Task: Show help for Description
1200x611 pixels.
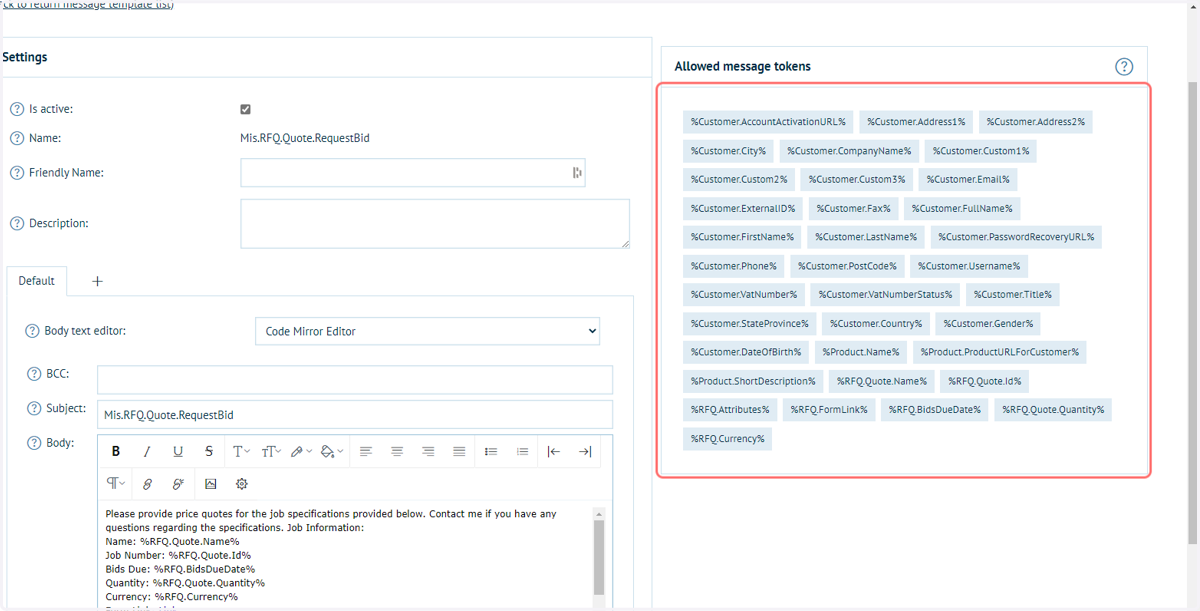Action: (17, 223)
